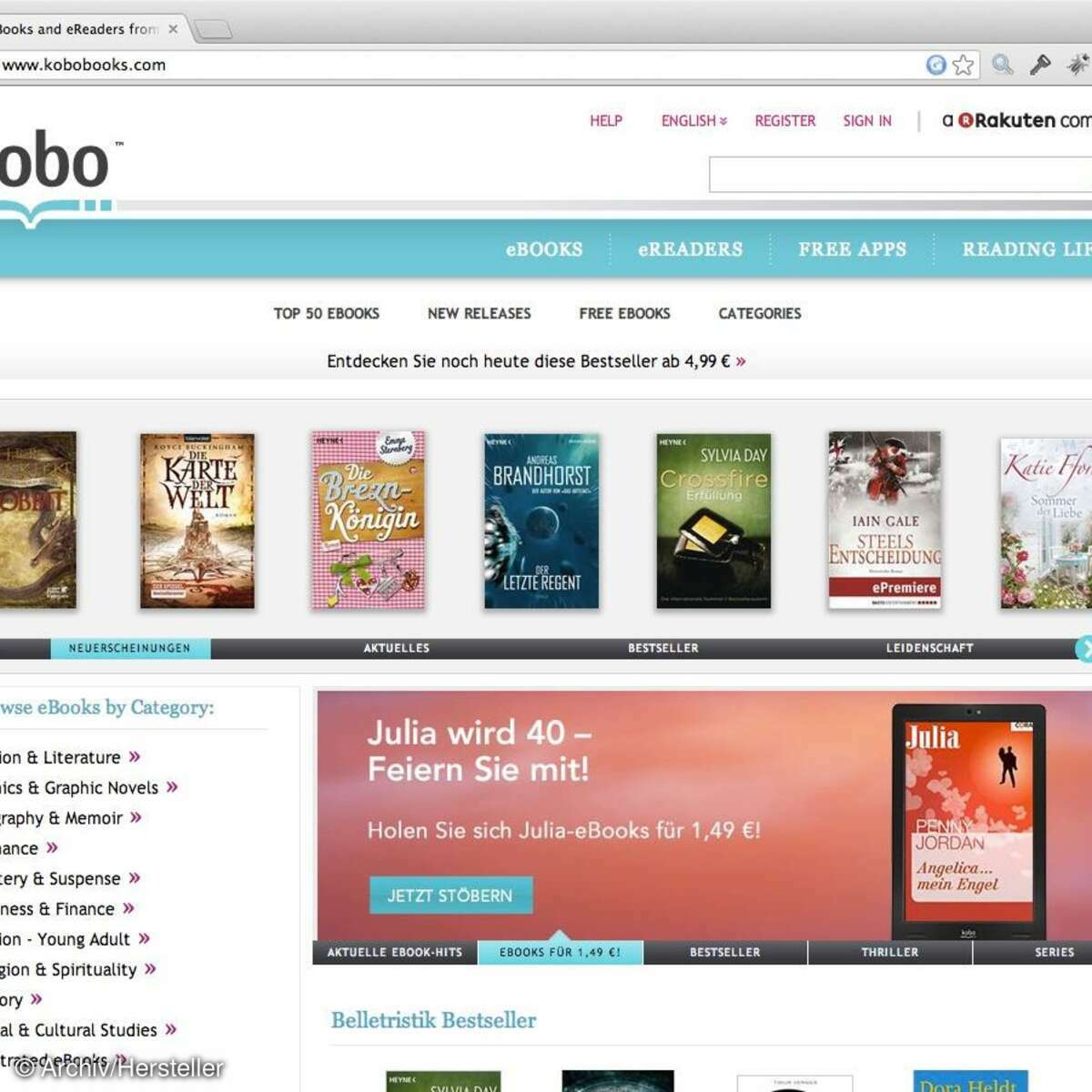Image resolution: width=1092 pixels, height=1092 pixels.
Task: Click the bookmark star icon in address bar
Action: point(963,65)
